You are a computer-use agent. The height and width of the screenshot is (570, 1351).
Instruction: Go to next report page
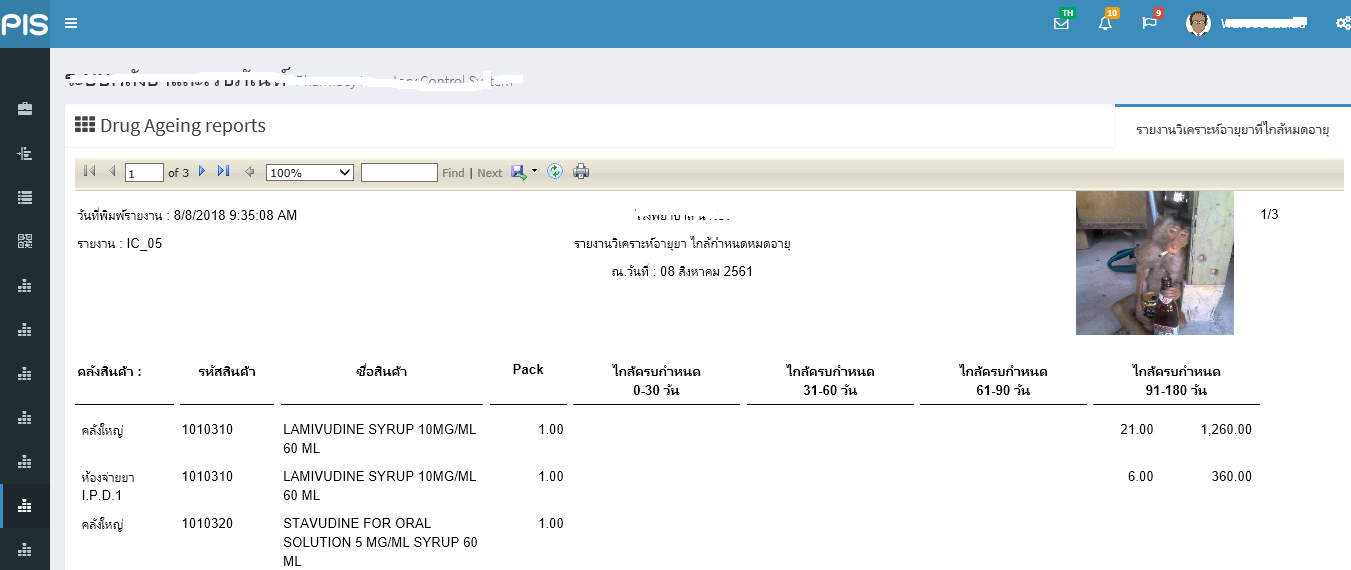(202, 172)
